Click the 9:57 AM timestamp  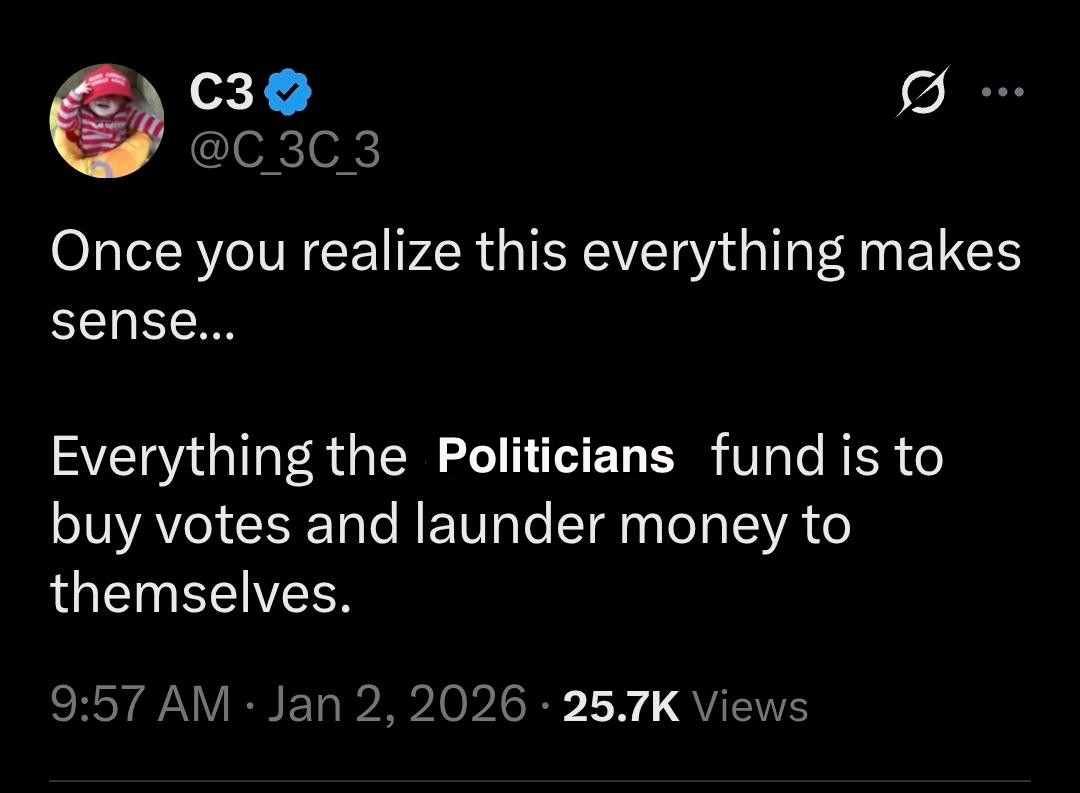click(140, 704)
